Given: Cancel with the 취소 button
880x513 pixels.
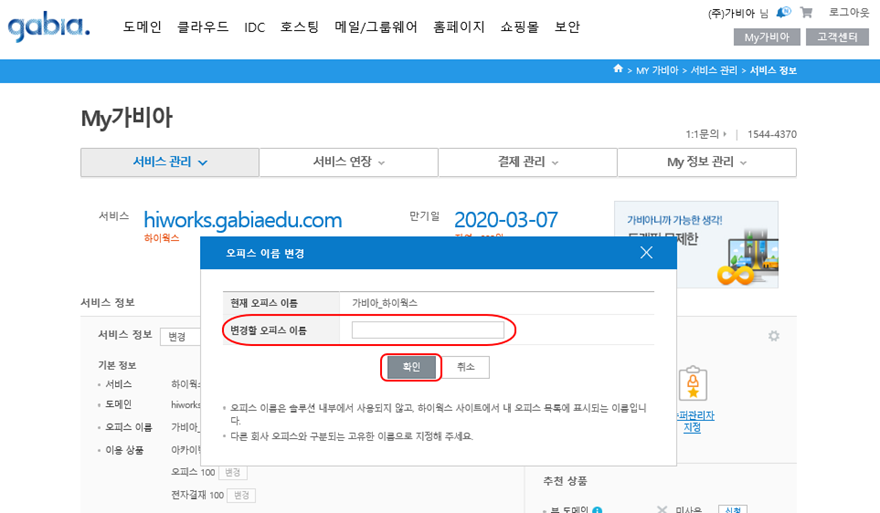Looking at the screenshot, I should 466,367.
